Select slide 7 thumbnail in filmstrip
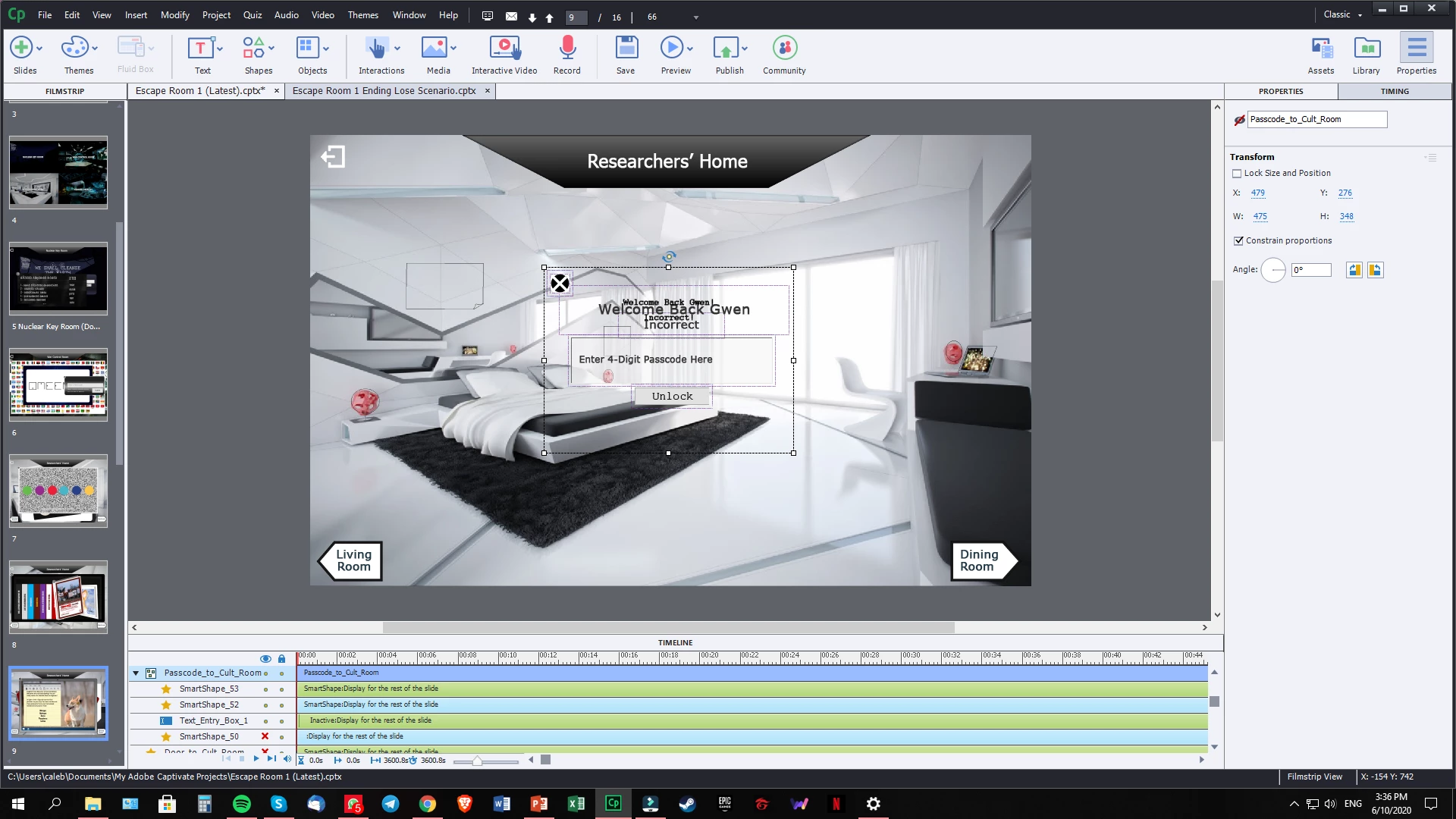1456x819 pixels. [x=58, y=491]
